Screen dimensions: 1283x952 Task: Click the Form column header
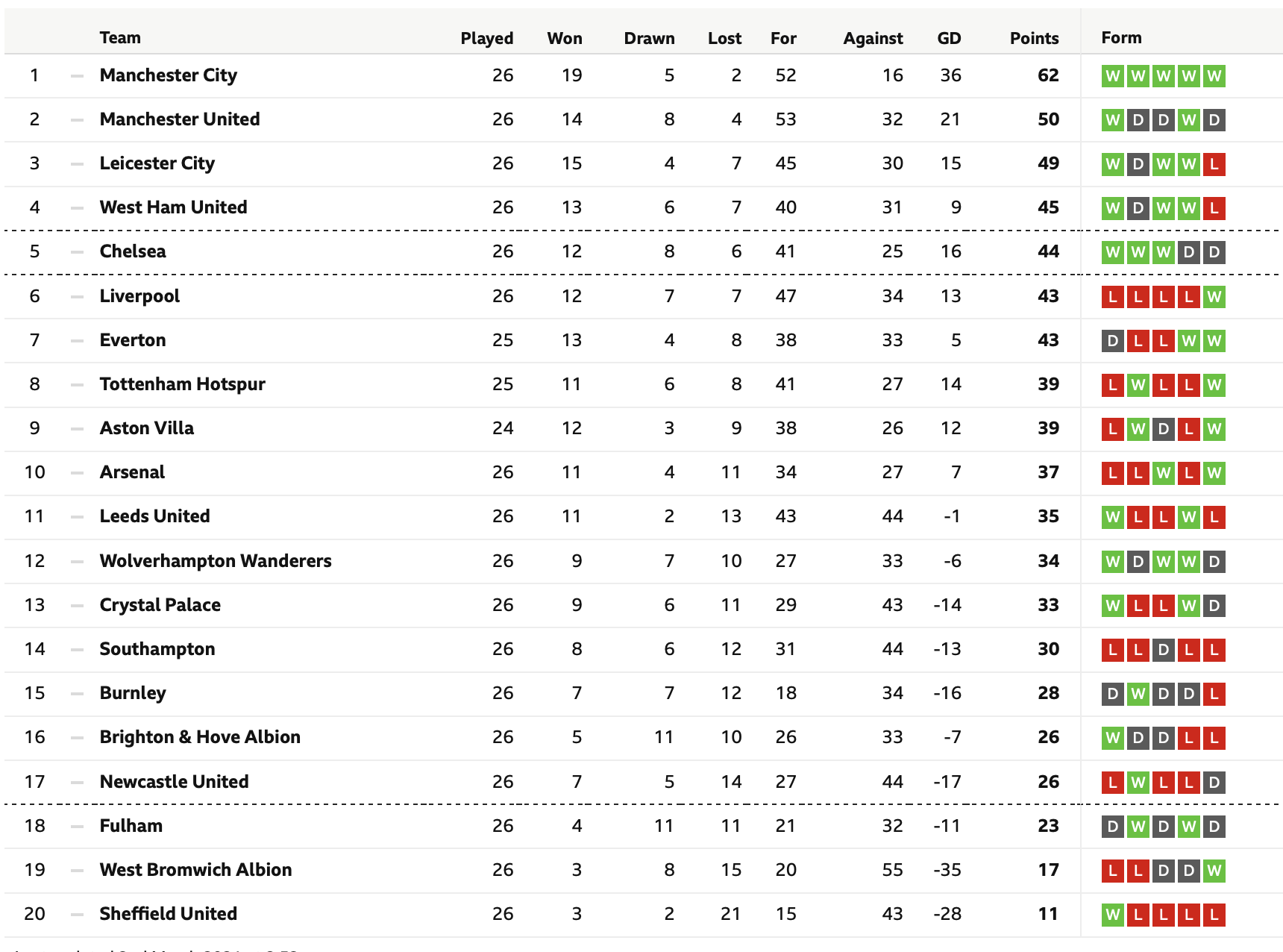1121,38
